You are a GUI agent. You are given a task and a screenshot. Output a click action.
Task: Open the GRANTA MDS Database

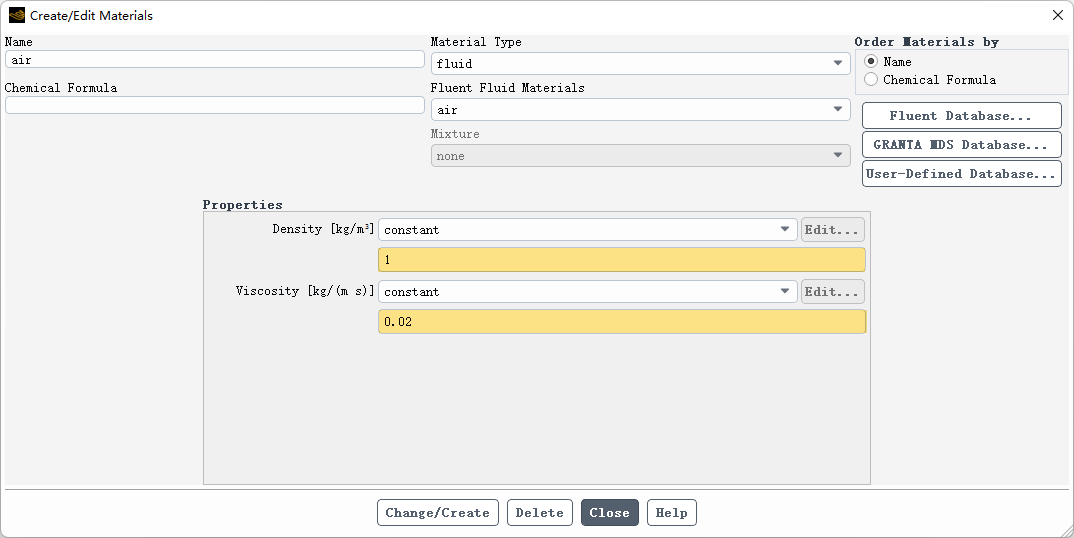pyautogui.click(x=961, y=145)
